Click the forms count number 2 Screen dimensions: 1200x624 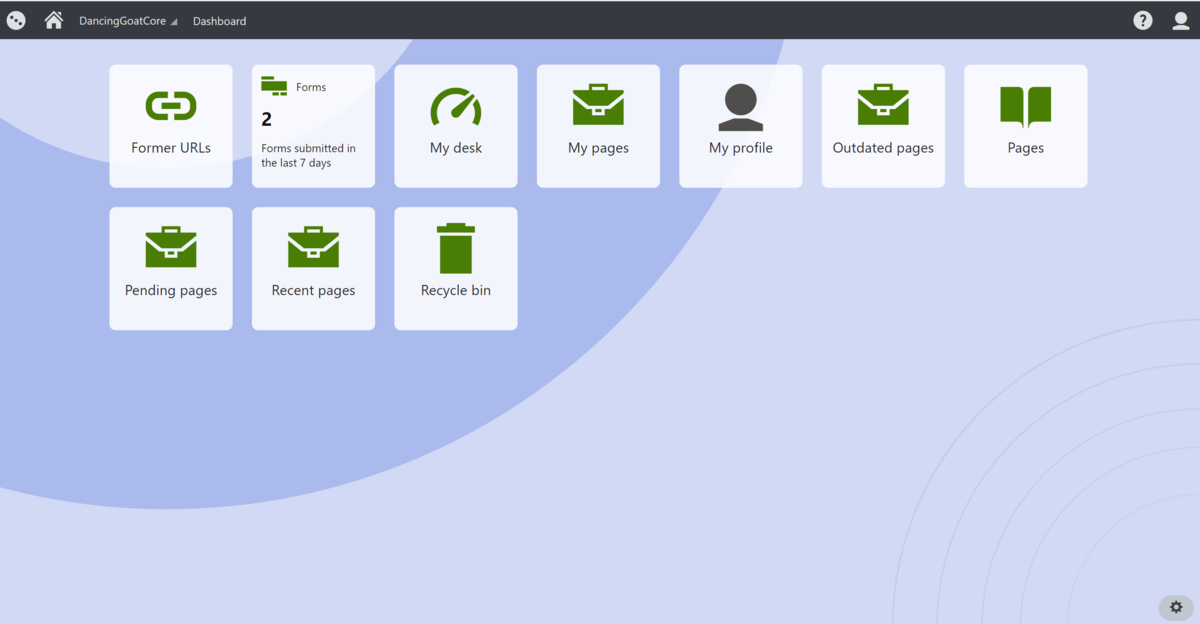(267, 120)
